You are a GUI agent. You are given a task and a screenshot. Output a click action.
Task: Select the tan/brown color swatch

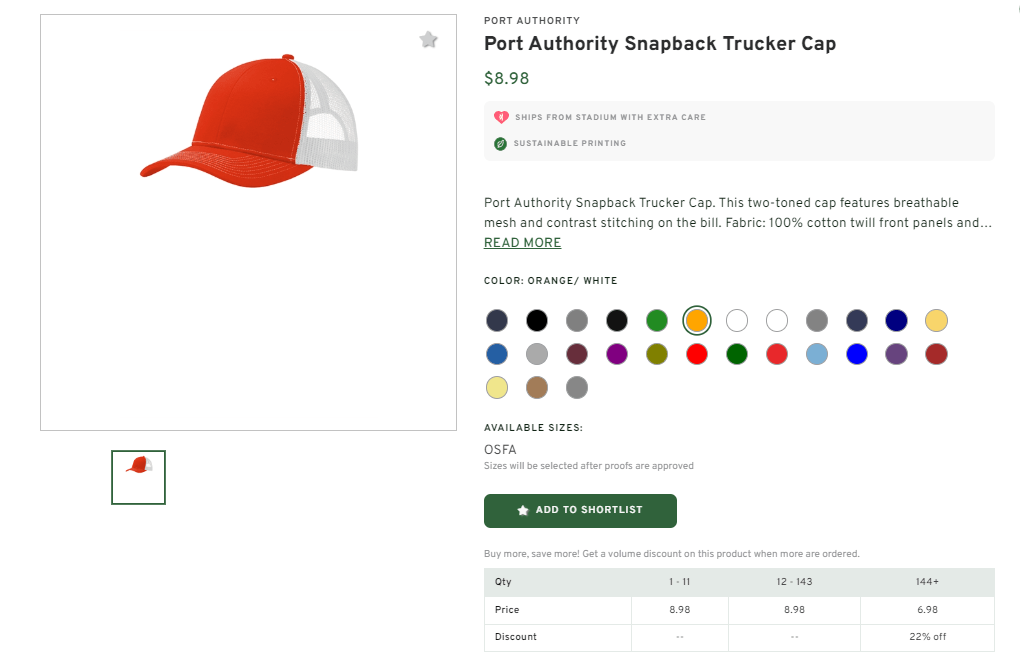coord(537,387)
